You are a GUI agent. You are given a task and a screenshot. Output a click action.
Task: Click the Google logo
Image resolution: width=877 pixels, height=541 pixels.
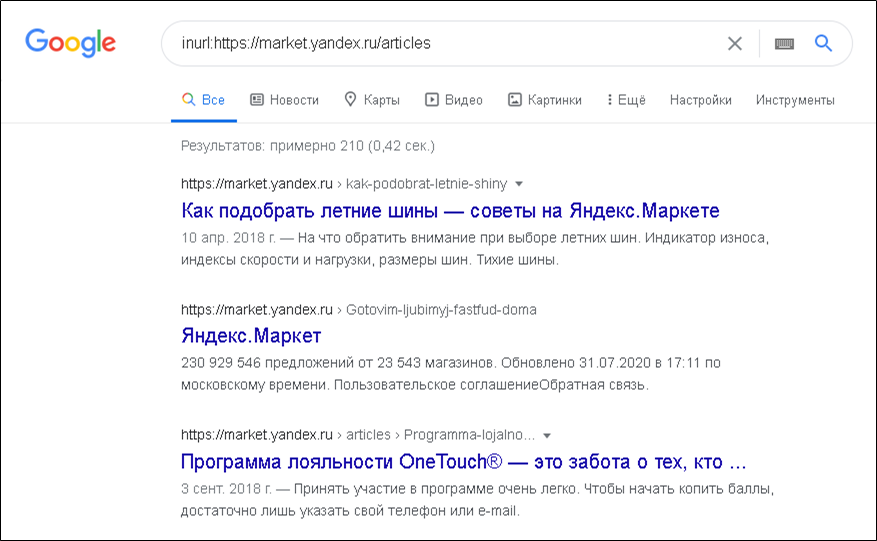coord(70,43)
